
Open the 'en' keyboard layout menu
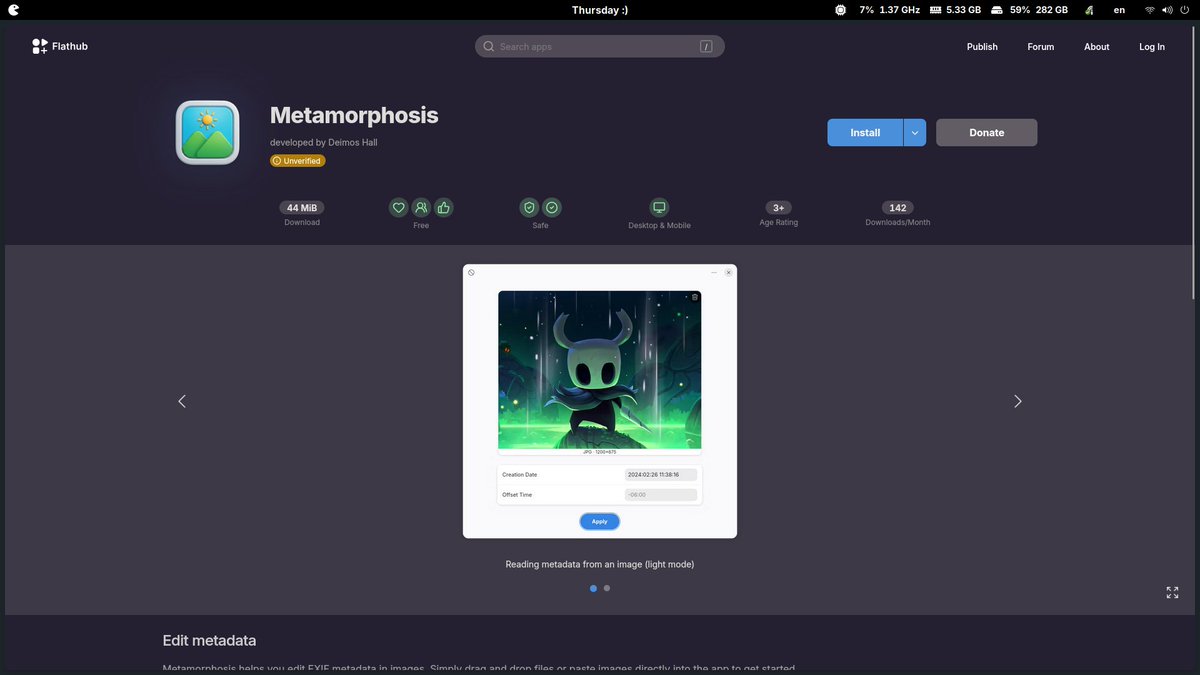pos(1119,10)
